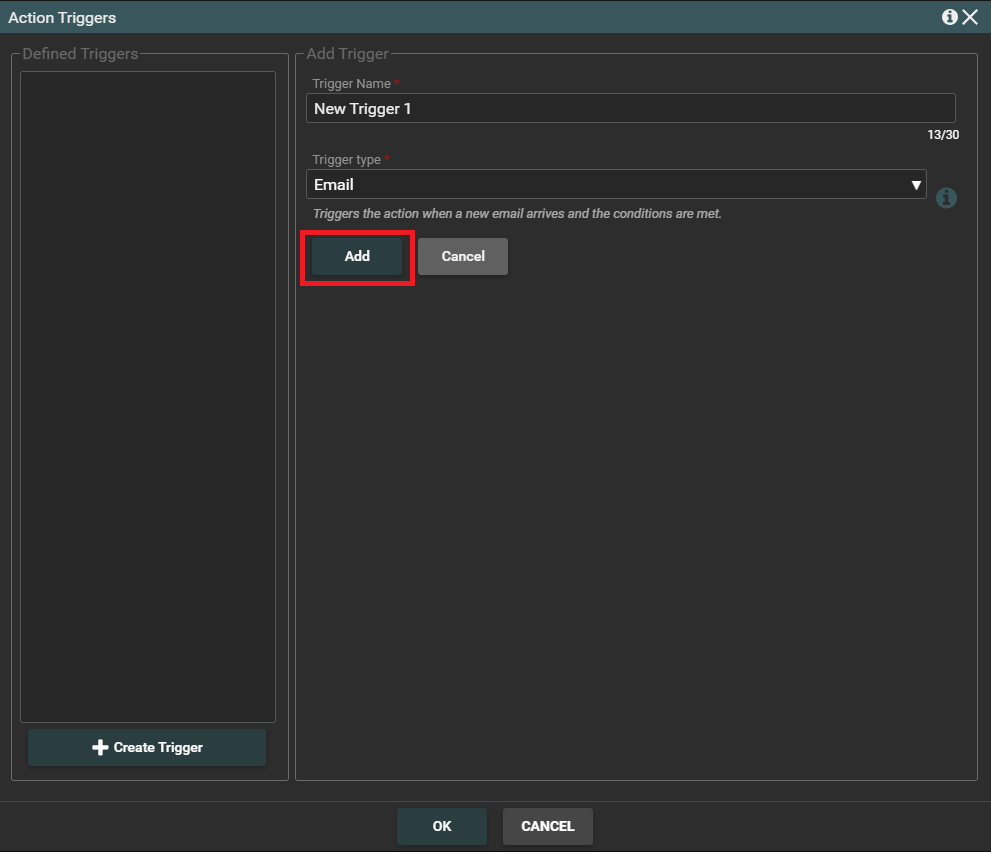Click the Action Triggers title text
The width and height of the screenshot is (991, 852).
tap(62, 18)
